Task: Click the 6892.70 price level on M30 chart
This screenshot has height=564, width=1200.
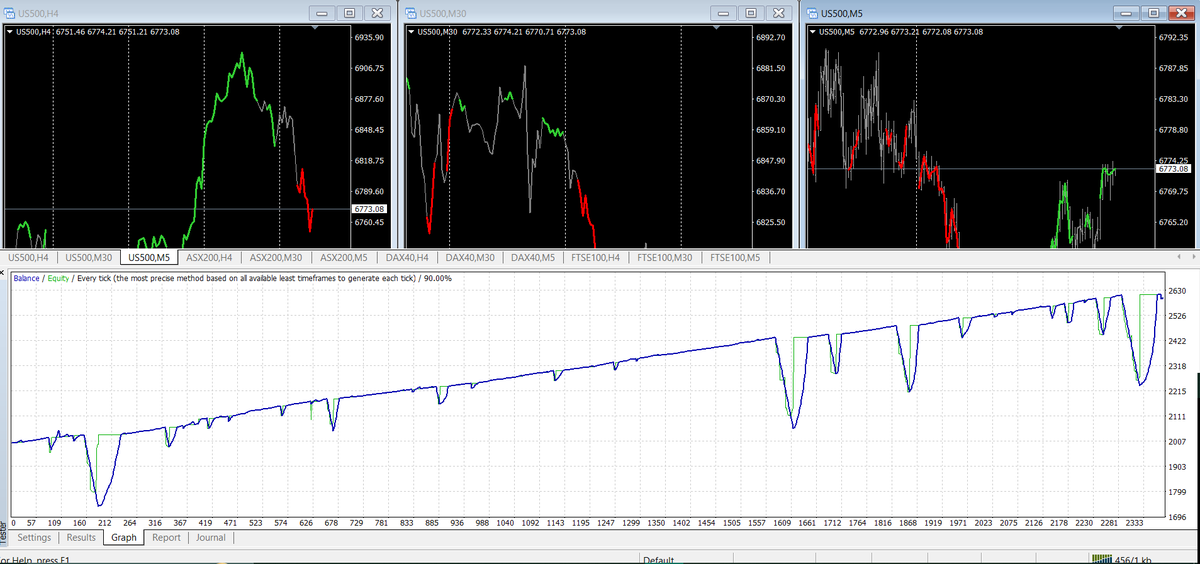Action: pyautogui.click(x=773, y=37)
